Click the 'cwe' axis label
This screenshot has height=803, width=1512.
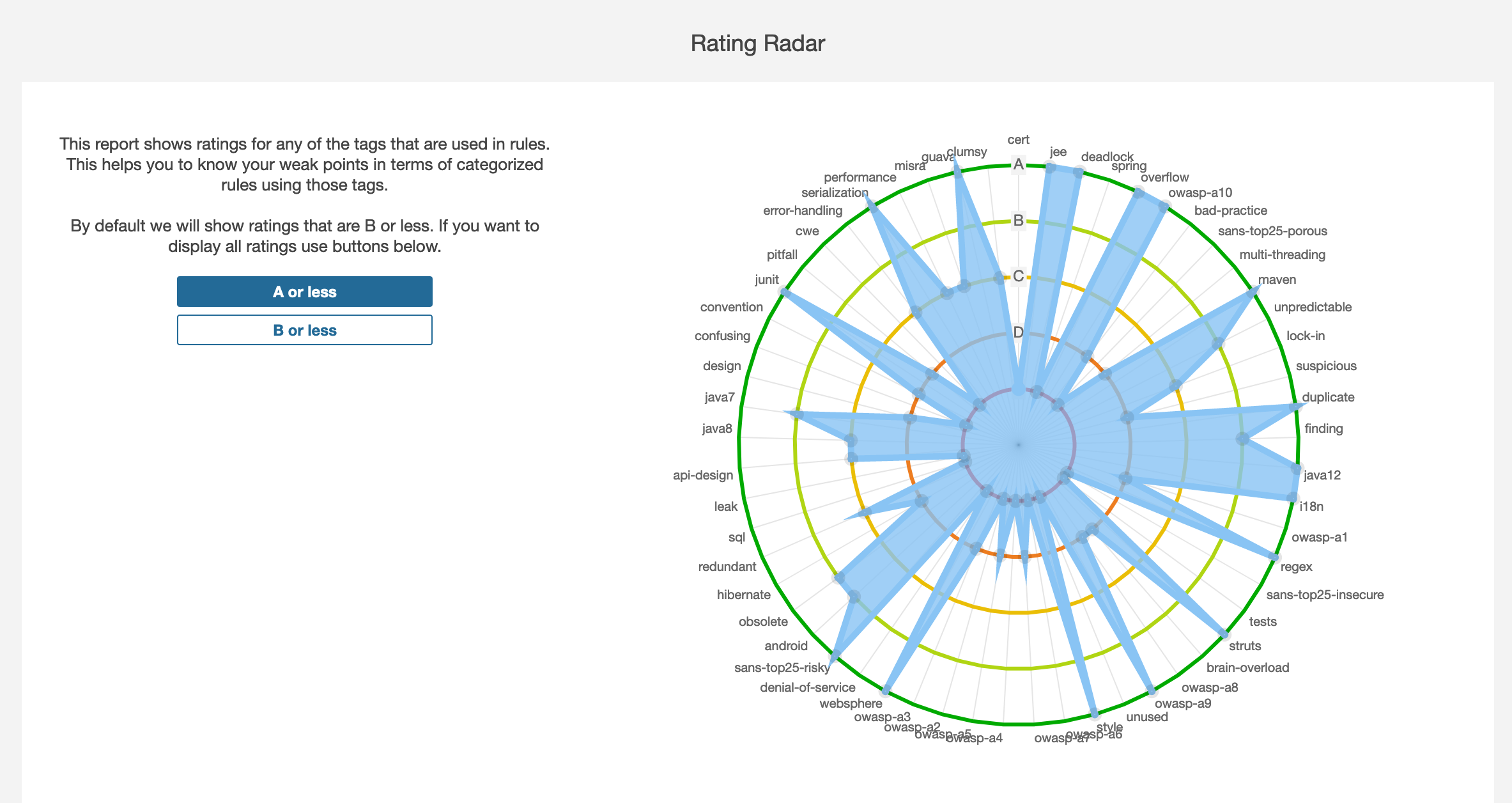[x=807, y=231]
